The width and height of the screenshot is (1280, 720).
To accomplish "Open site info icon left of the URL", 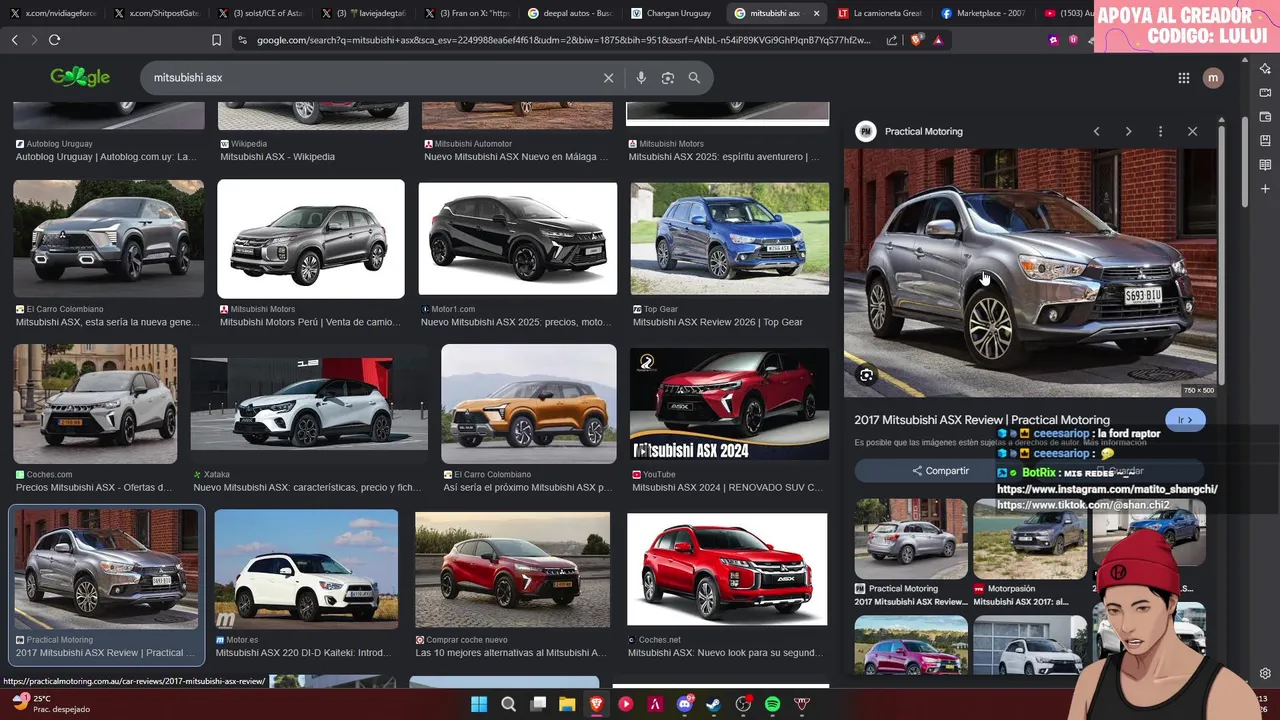I will tap(242, 40).
